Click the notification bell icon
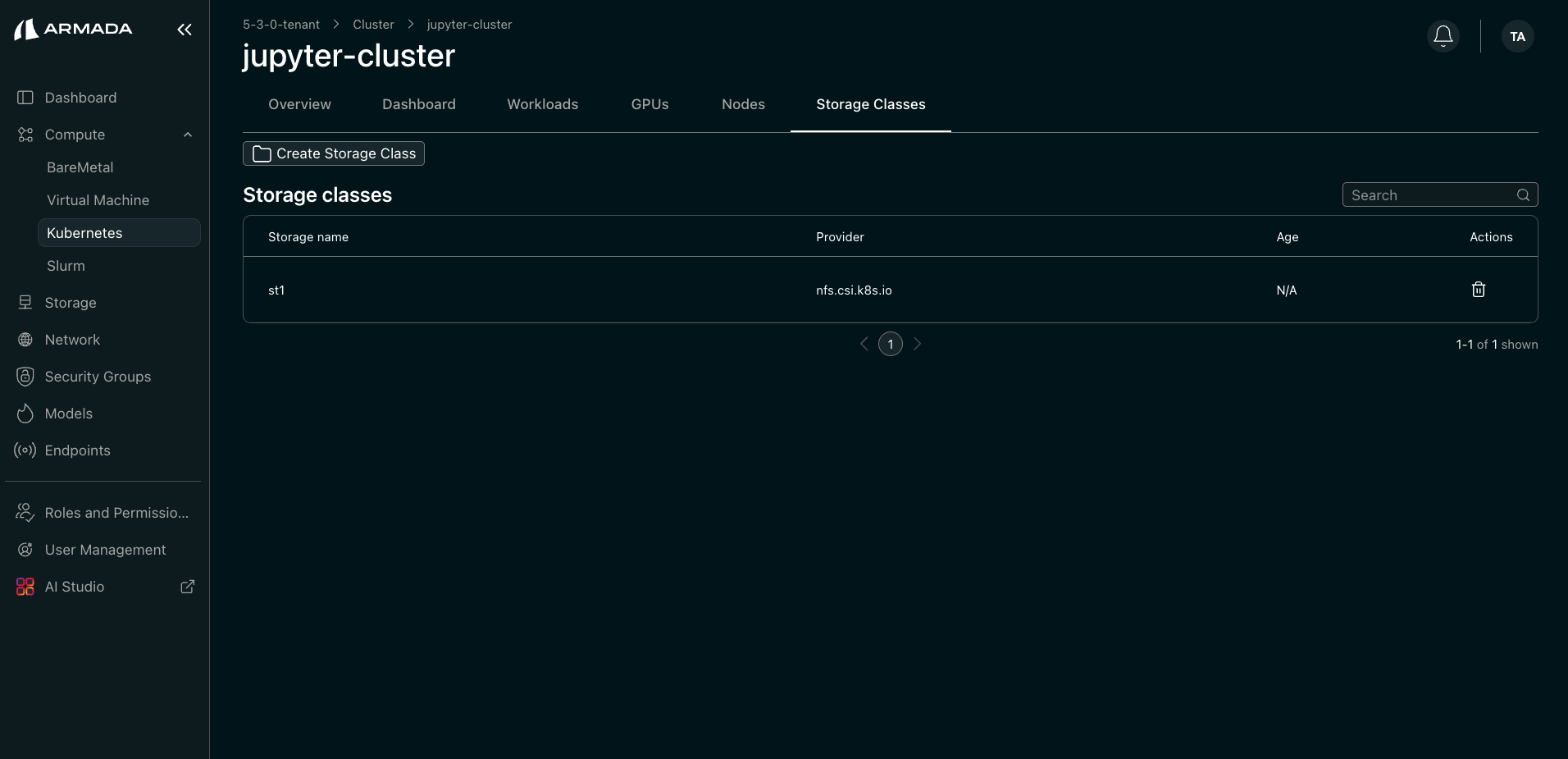1568x759 pixels. 1442,36
